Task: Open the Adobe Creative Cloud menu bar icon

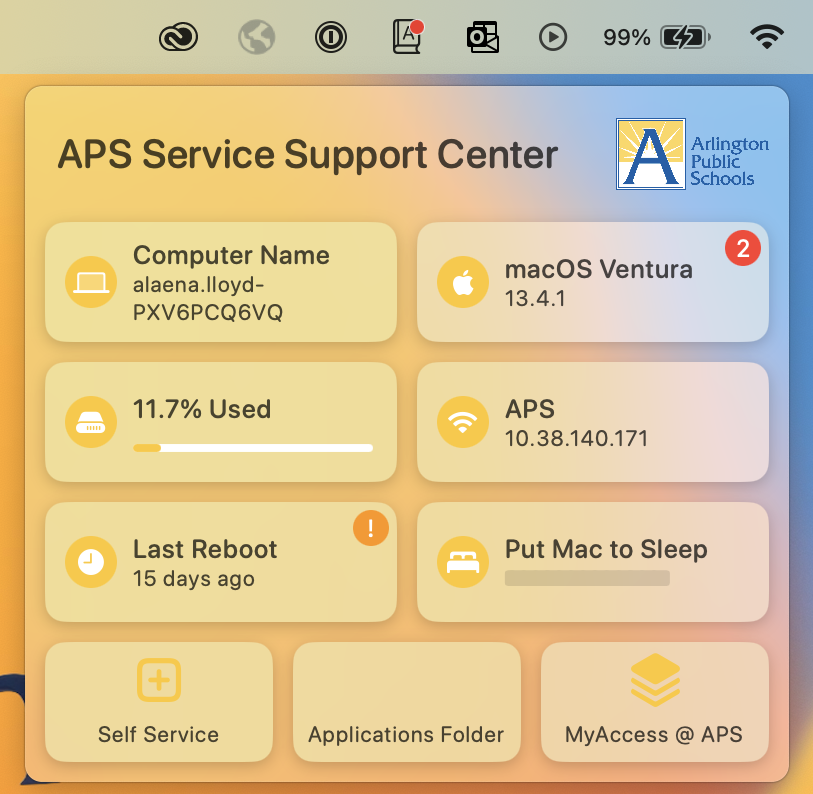Action: pos(178,37)
